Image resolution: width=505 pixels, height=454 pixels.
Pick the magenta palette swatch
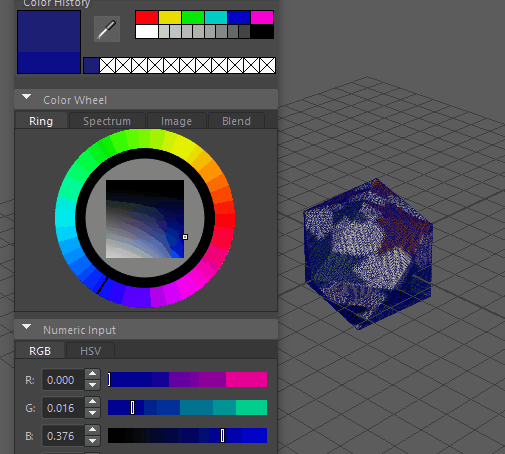pos(262,18)
